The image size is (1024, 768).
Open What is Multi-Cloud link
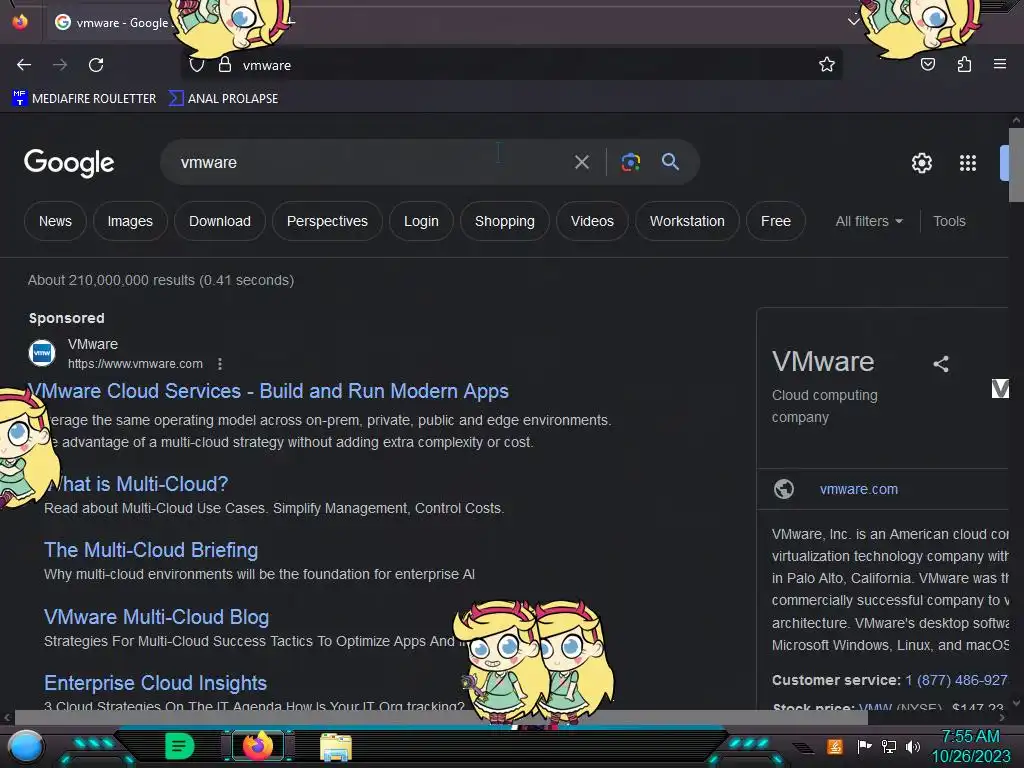(x=136, y=483)
